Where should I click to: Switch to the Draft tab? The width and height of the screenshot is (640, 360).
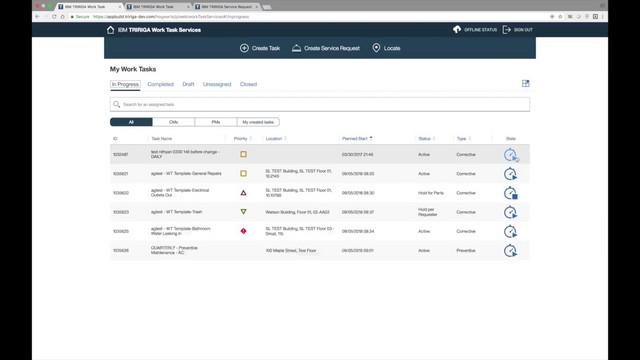click(x=188, y=84)
